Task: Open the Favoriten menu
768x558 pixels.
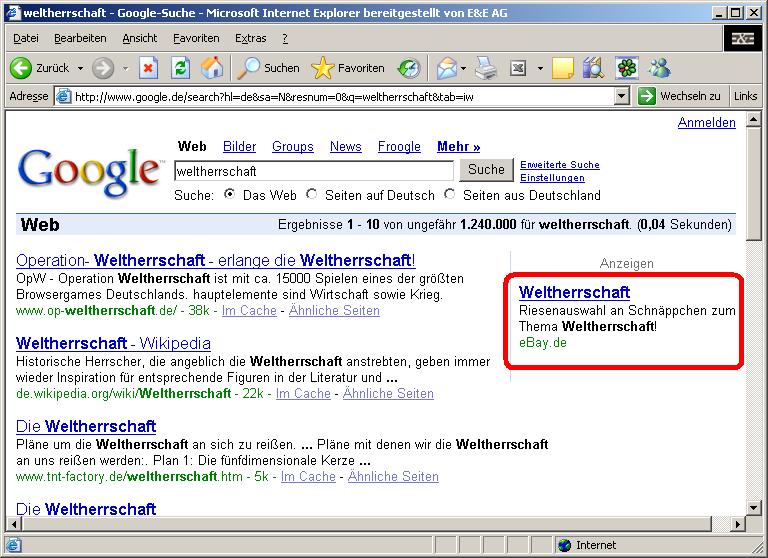Action: click(196, 38)
